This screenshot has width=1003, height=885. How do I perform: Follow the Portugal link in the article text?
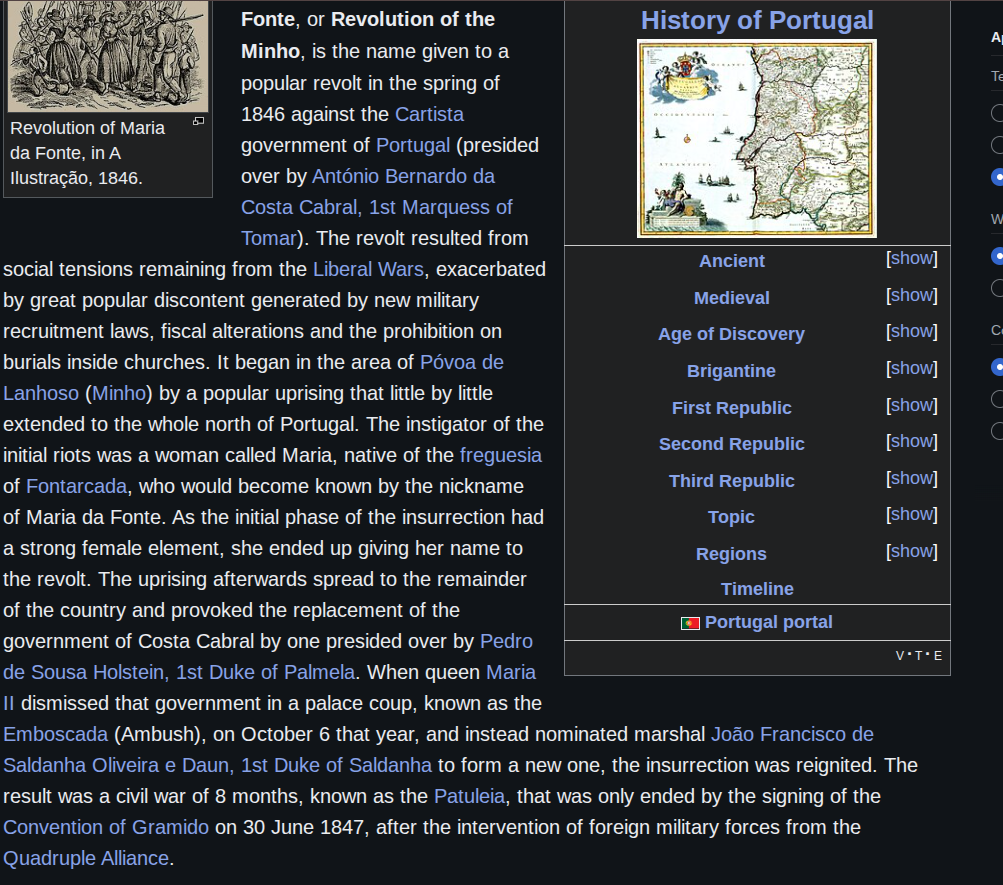click(x=413, y=145)
